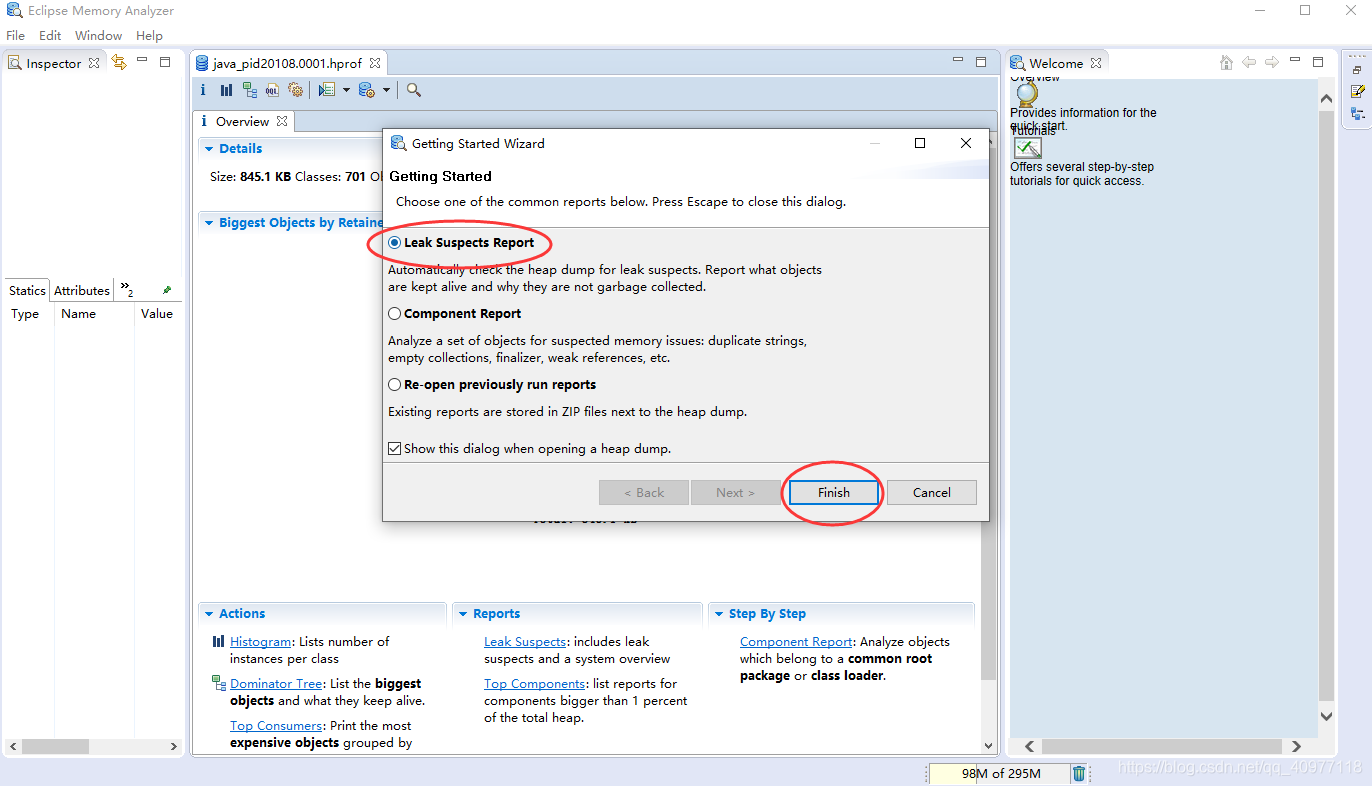Viewport: 1372px width, 786px height.
Task: Collapse the Actions section
Action: click(209, 614)
